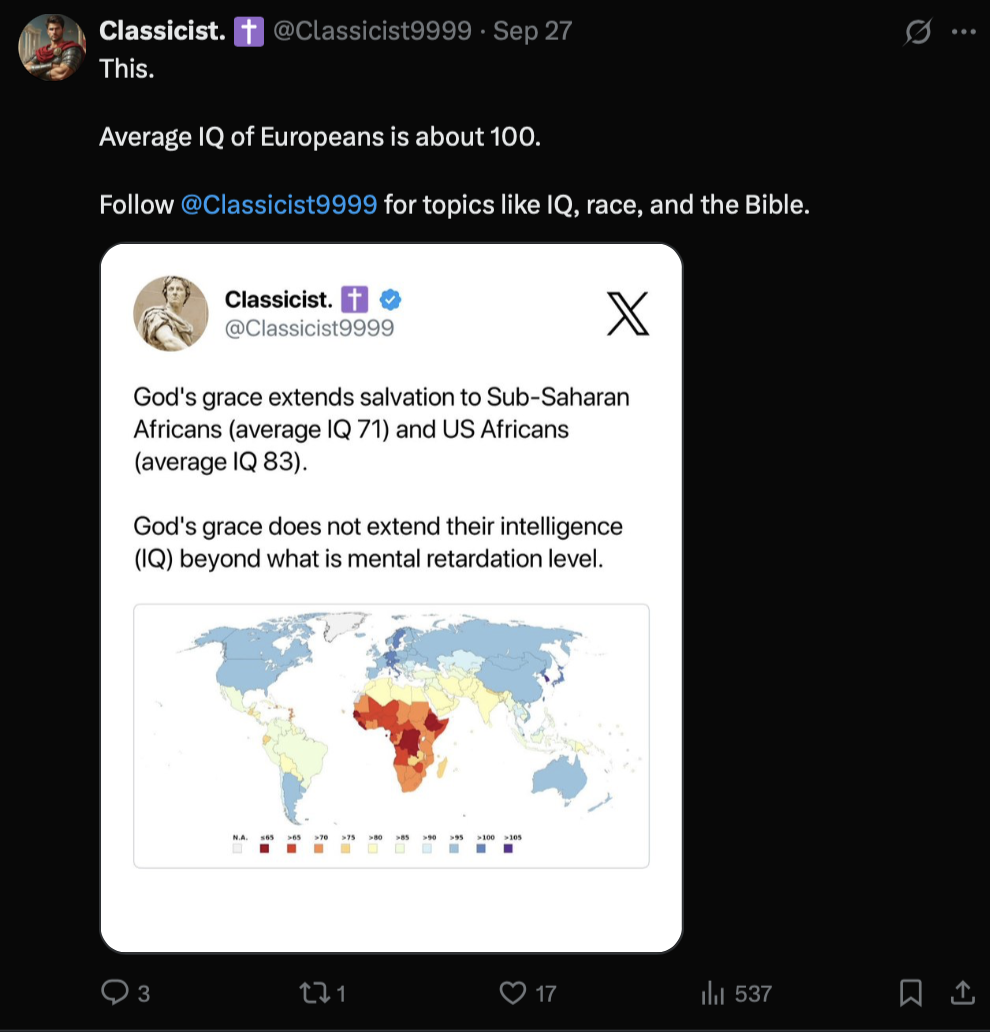
Task: Click the blue @Classicist9999 mention link
Action: [279, 205]
